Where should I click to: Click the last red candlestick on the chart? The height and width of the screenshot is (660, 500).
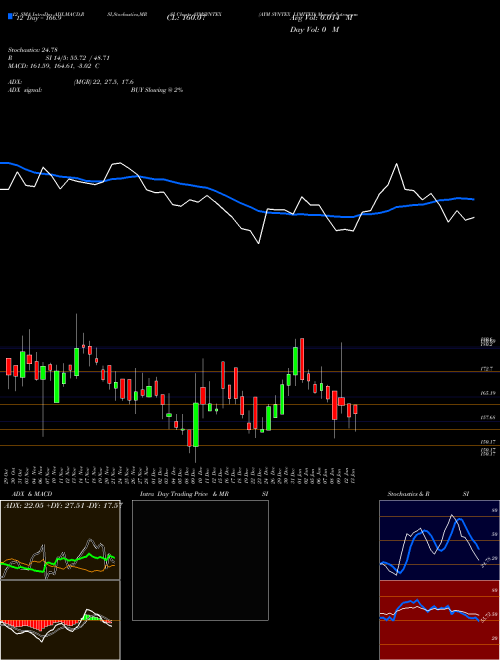pyautogui.click(x=356, y=409)
